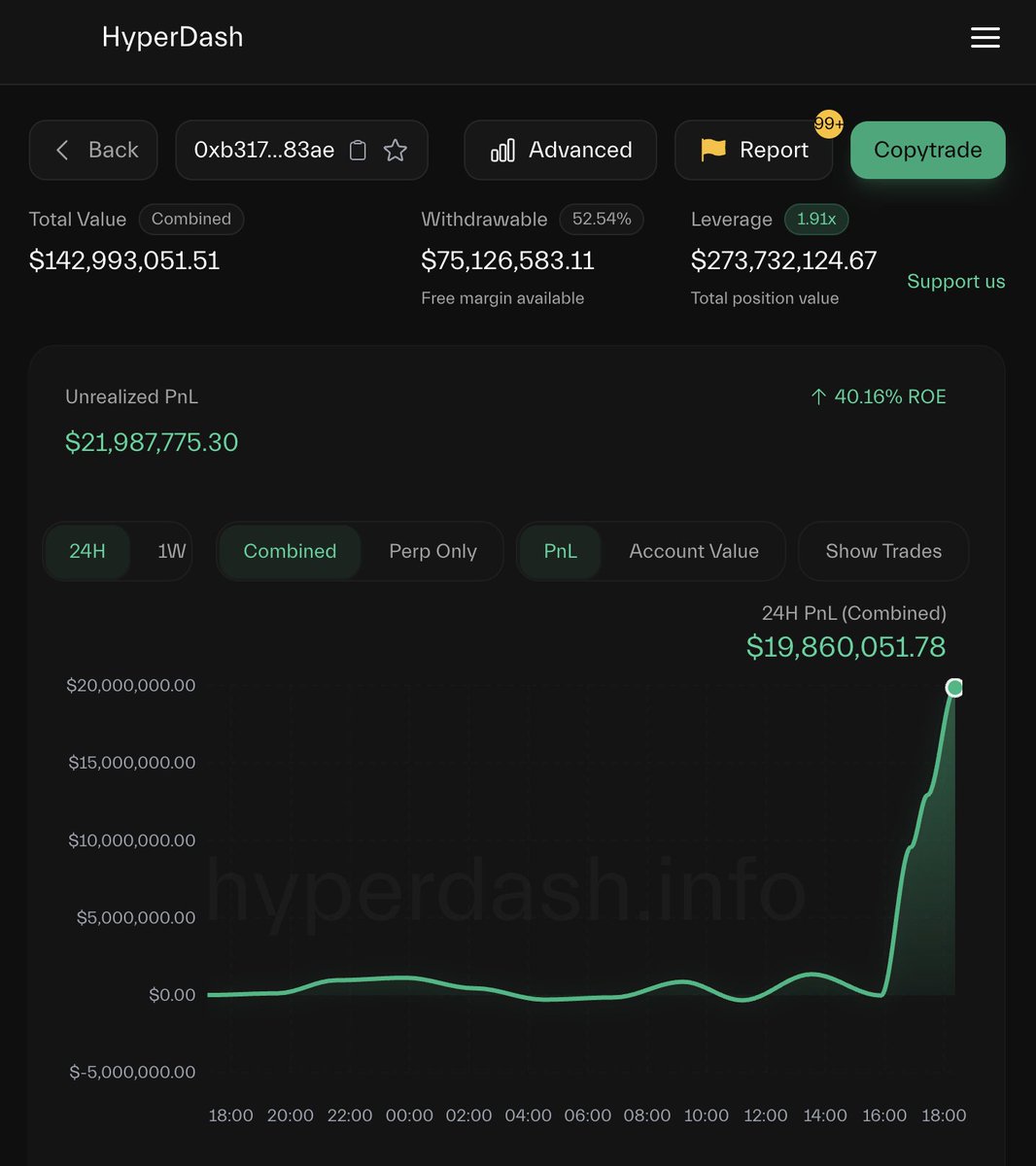The image size is (1036, 1166).
Task: Switch to Account Value view
Action: [694, 551]
